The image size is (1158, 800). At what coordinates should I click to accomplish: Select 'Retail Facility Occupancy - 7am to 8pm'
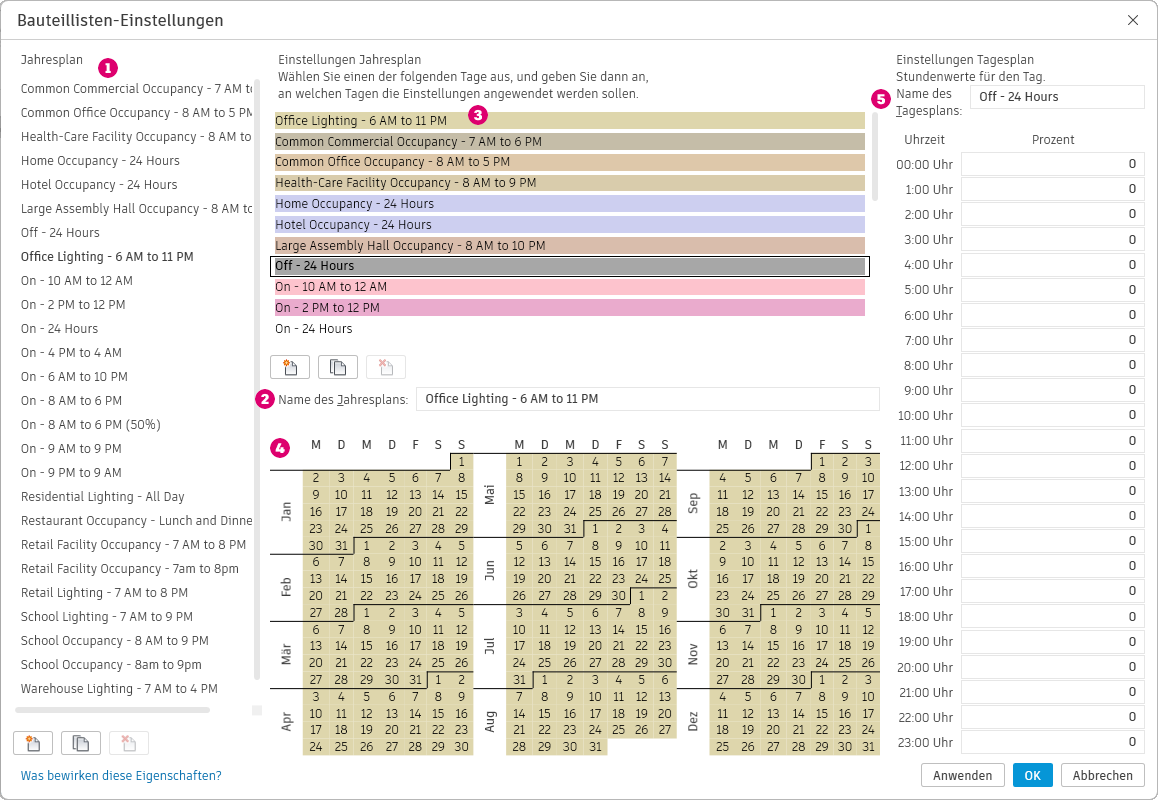coord(129,569)
